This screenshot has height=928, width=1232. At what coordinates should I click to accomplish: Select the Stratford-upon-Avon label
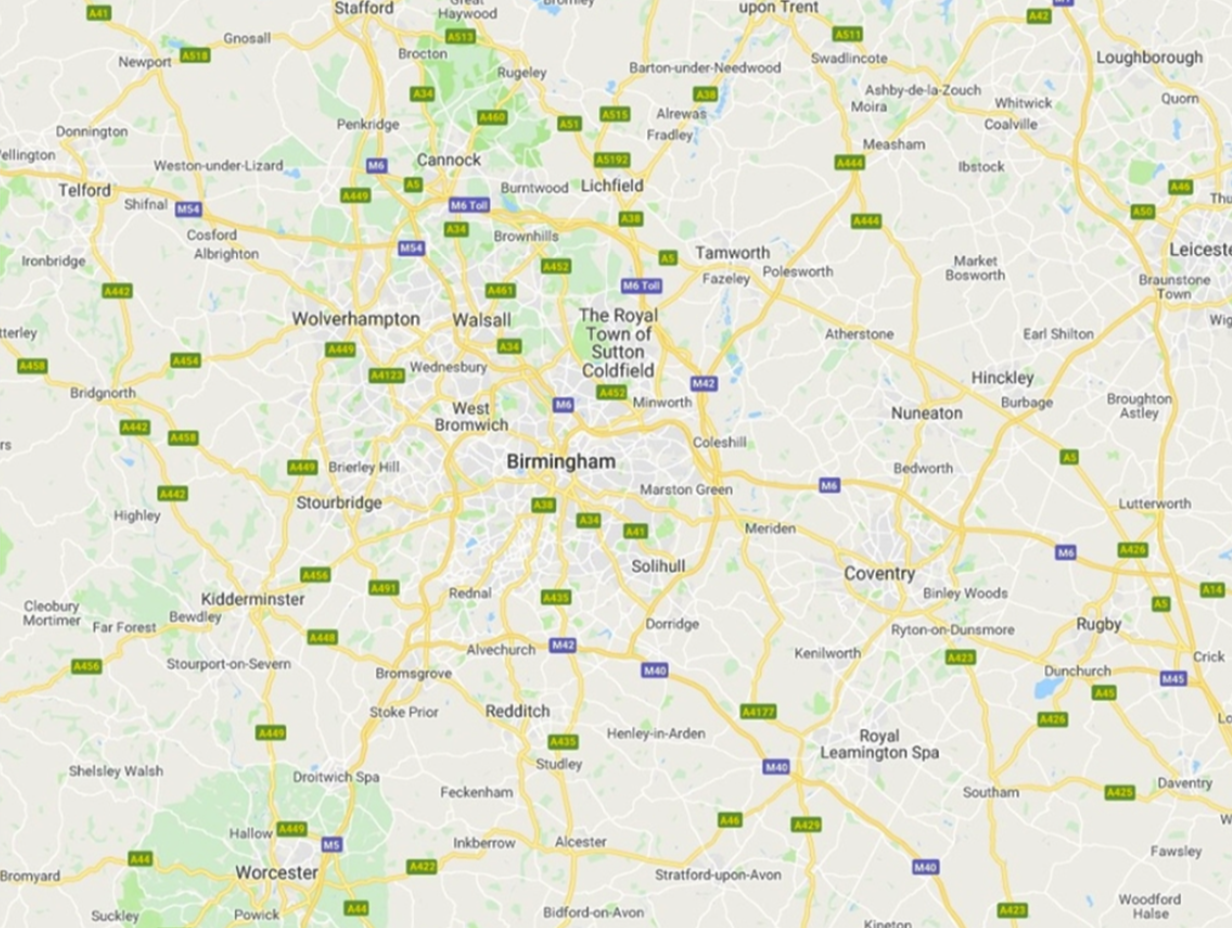click(718, 875)
